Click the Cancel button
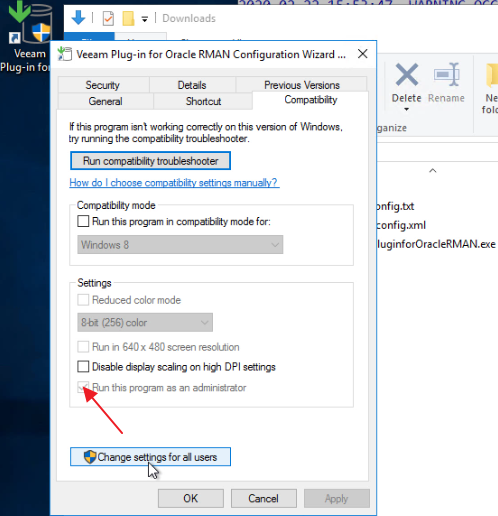Screen dimensions: 498x516 point(264,499)
